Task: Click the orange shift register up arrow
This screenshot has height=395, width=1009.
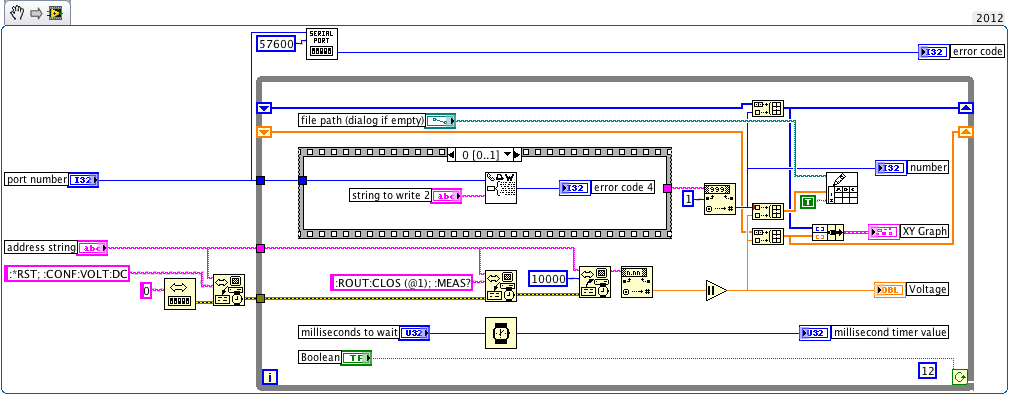Action: click(965, 132)
